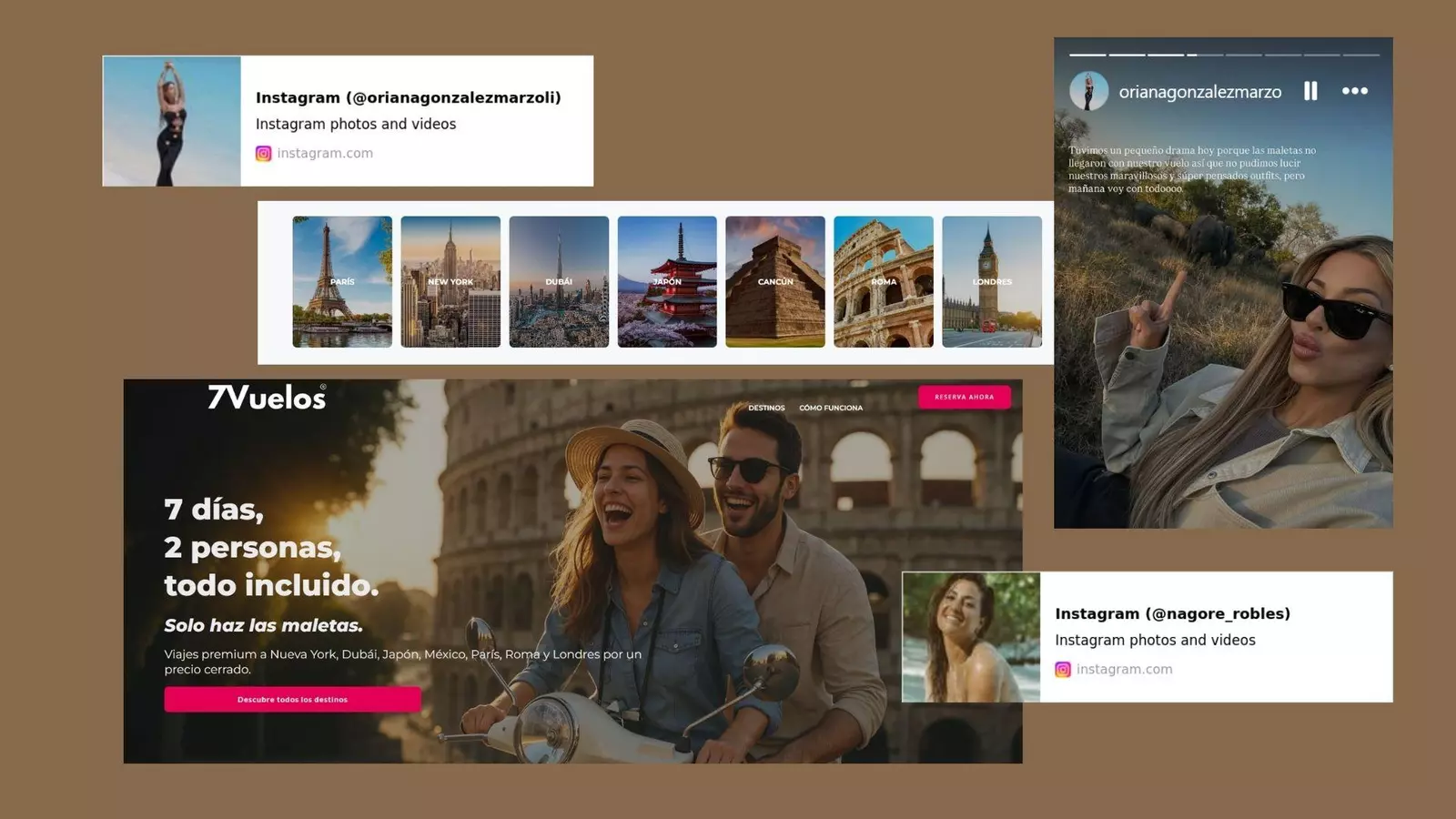Viewport: 1456px width, 819px height.
Task: Open the @orianagonzalezmarzoli Instagram link title
Action: click(x=408, y=97)
